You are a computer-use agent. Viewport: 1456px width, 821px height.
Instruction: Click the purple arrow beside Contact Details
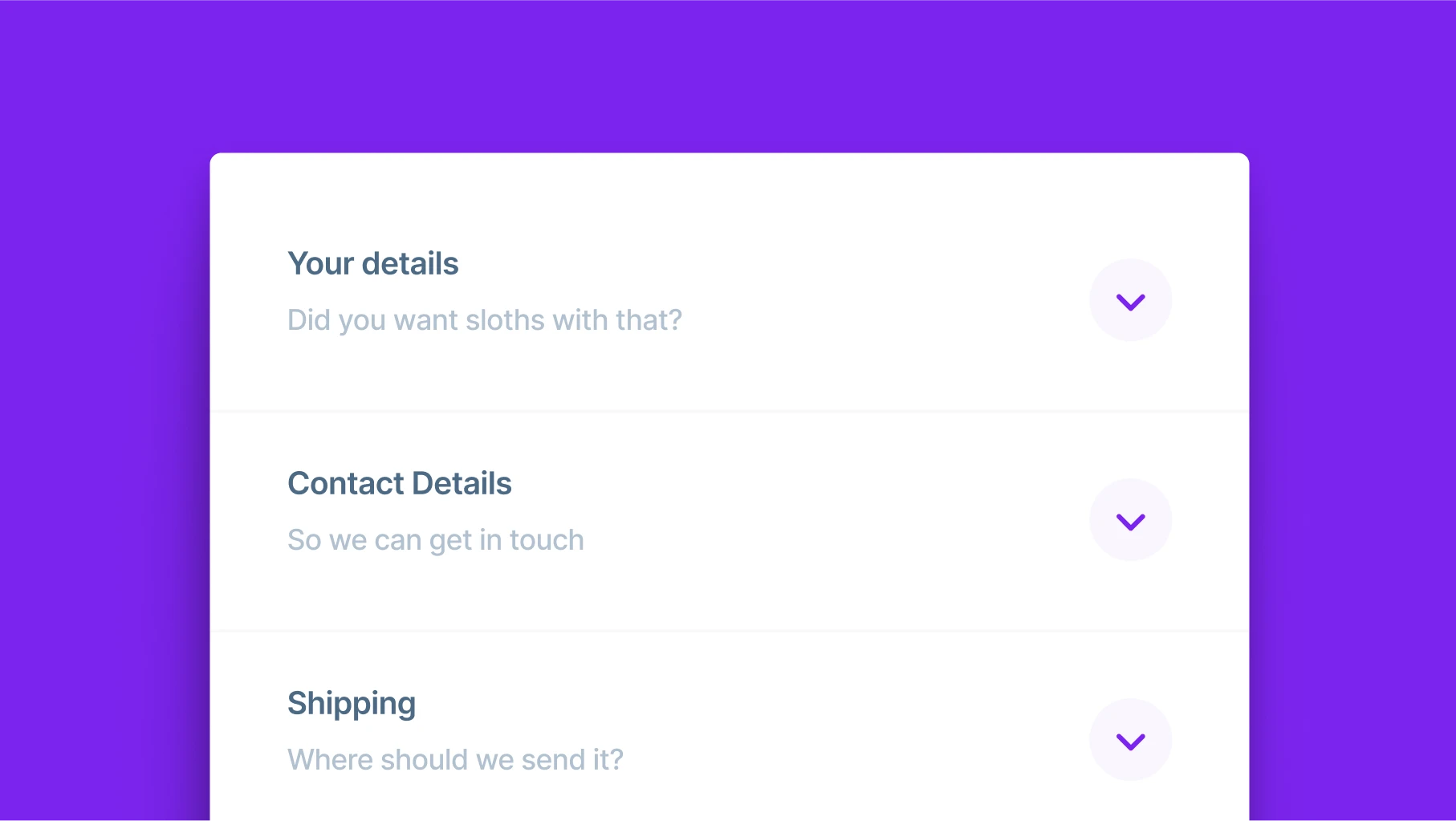(1130, 522)
